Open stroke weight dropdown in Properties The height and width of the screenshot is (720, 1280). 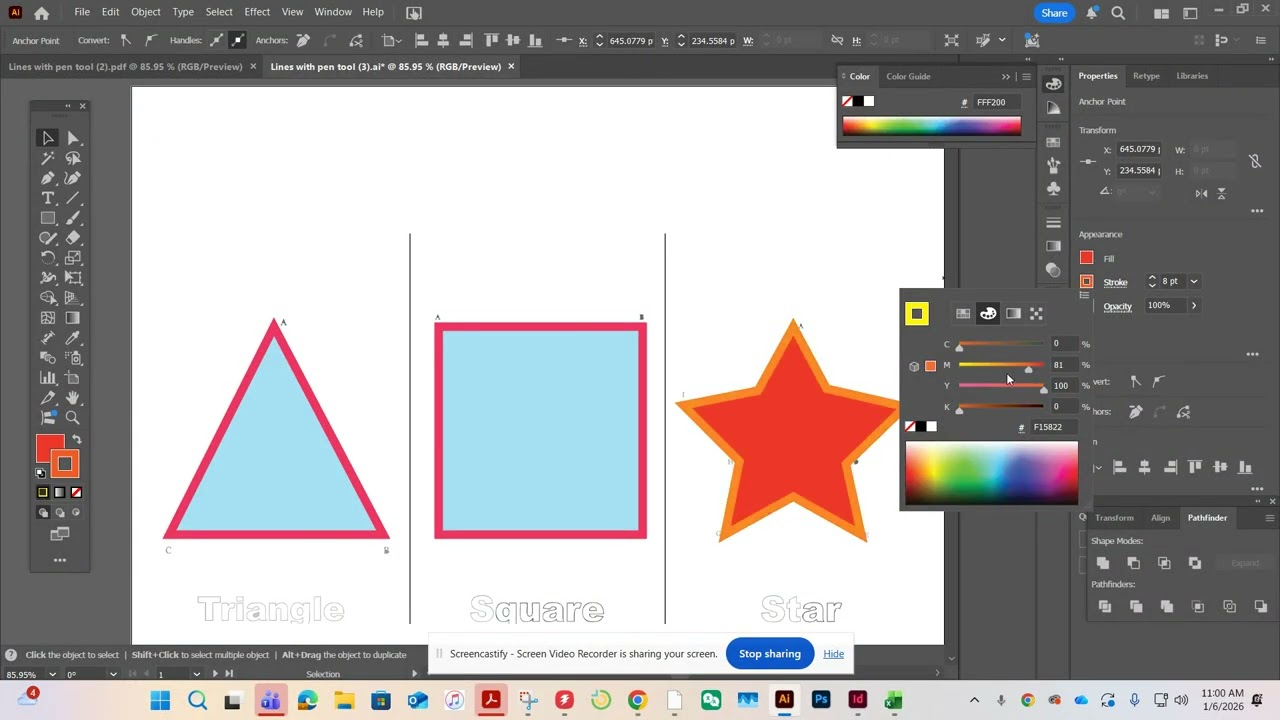[1194, 281]
